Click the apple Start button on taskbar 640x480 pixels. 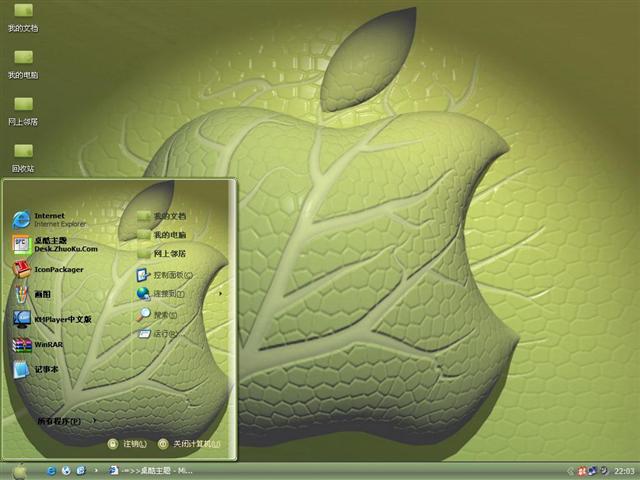coord(19,471)
